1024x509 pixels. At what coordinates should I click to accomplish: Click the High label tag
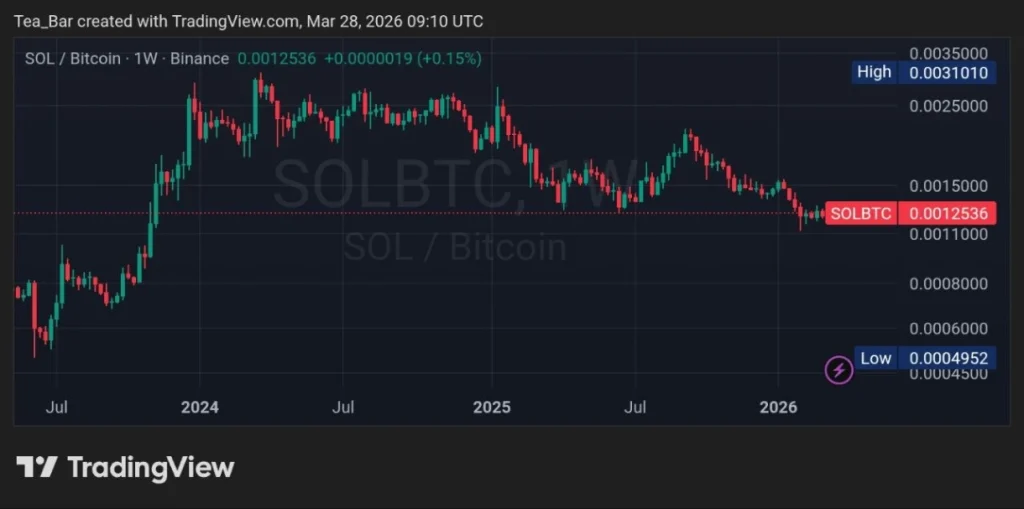(874, 72)
